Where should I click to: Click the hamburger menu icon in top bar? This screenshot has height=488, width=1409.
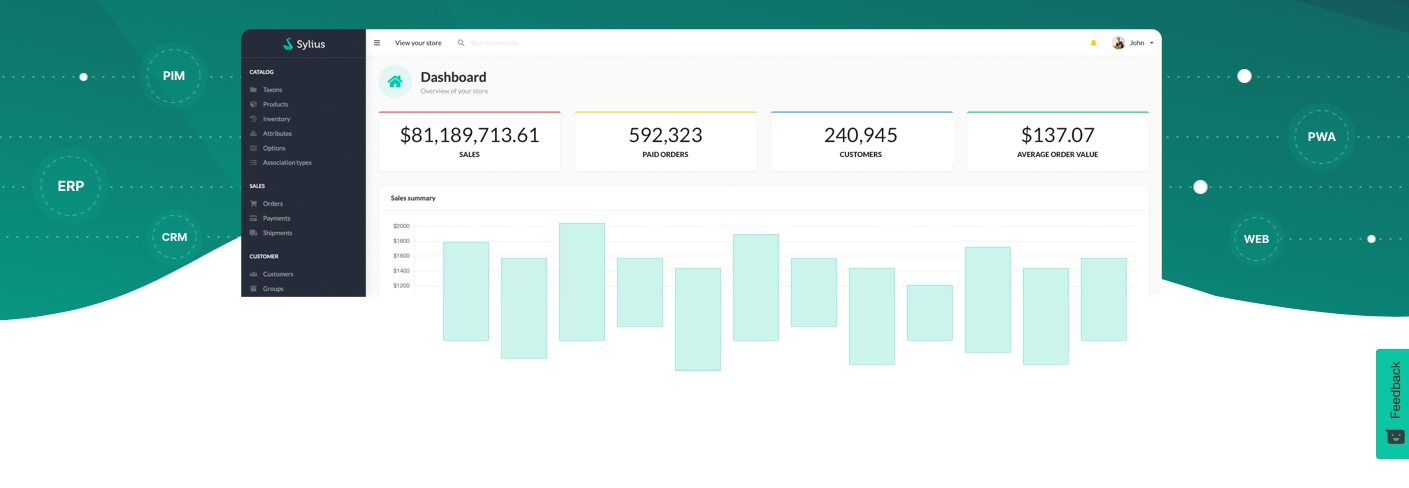coord(377,43)
